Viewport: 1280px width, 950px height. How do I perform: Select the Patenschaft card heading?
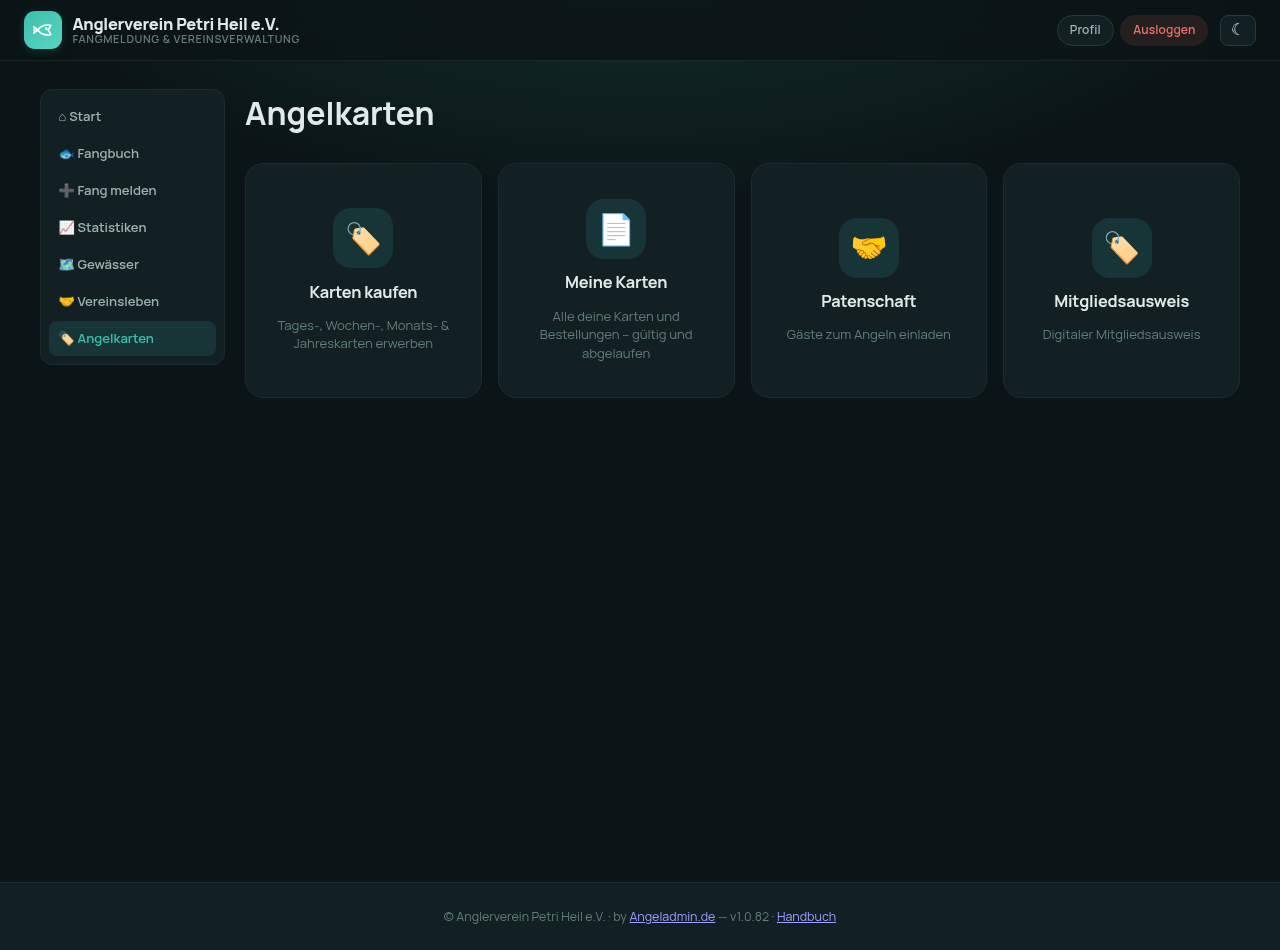pos(869,302)
